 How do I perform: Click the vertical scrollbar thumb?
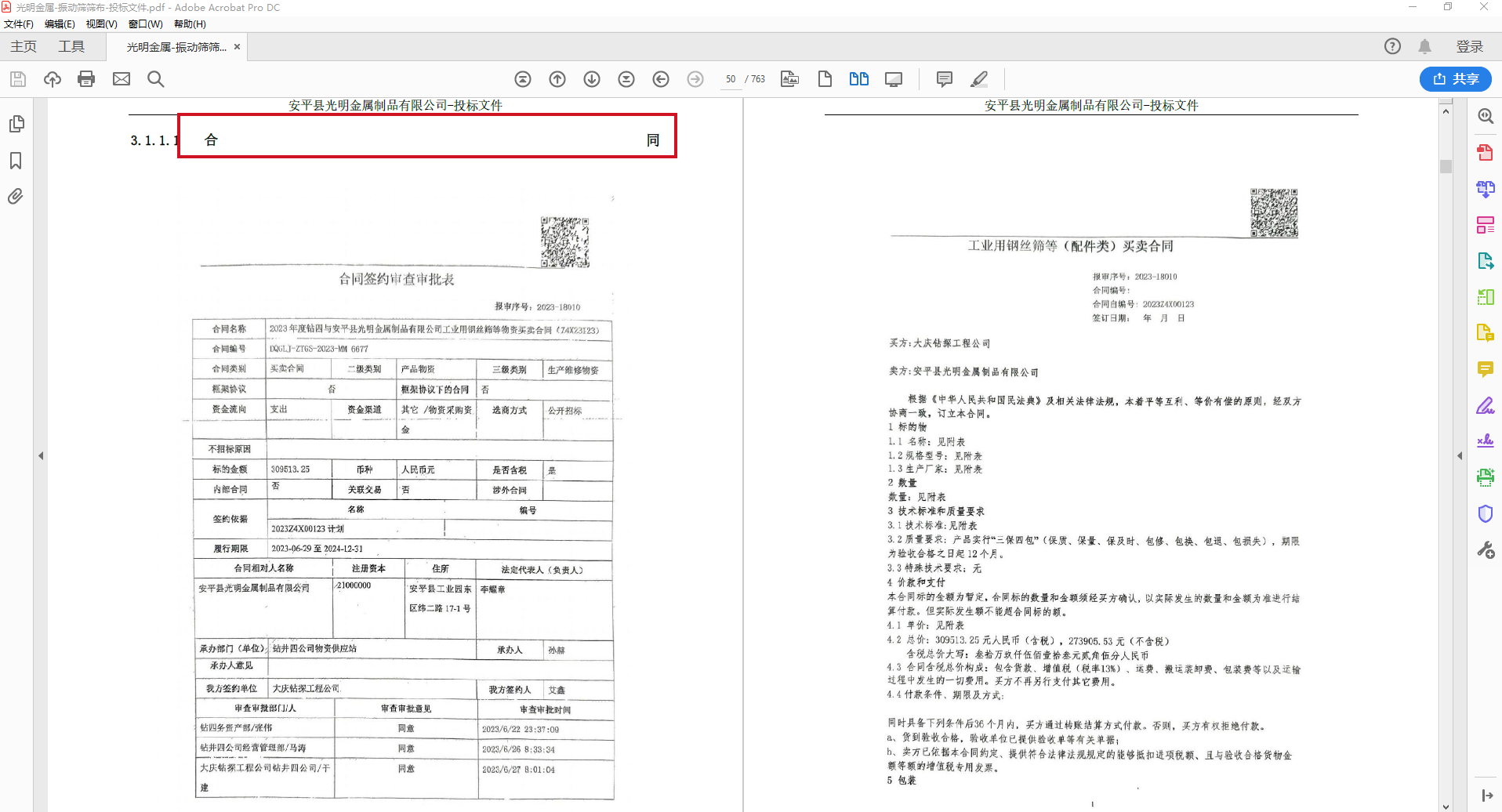click(1446, 166)
